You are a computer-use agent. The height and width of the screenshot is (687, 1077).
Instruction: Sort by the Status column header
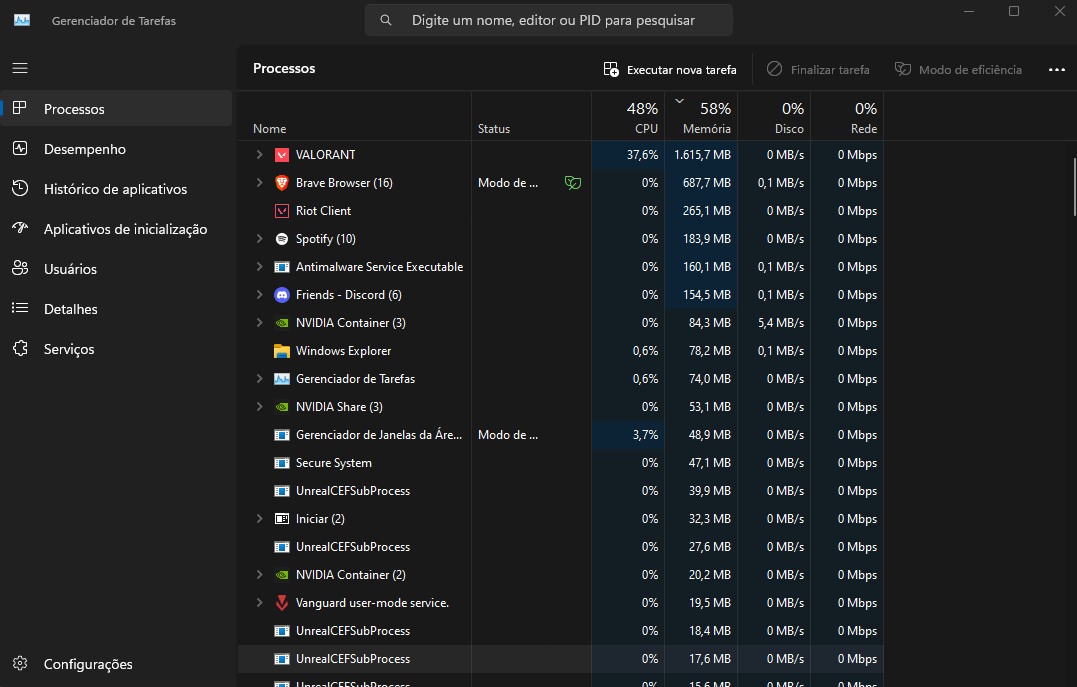532,117
